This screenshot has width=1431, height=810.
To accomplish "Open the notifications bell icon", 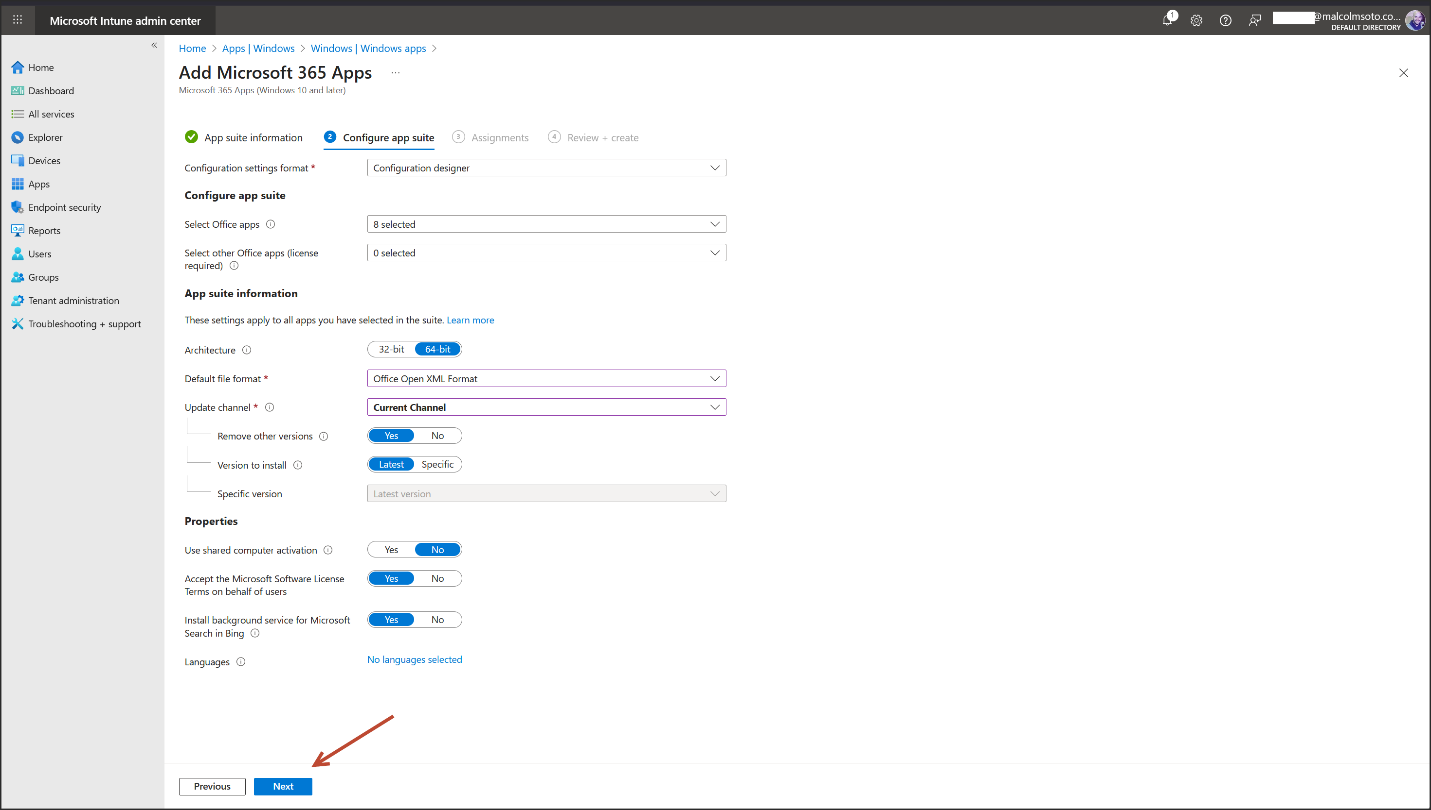I will [1167, 20].
